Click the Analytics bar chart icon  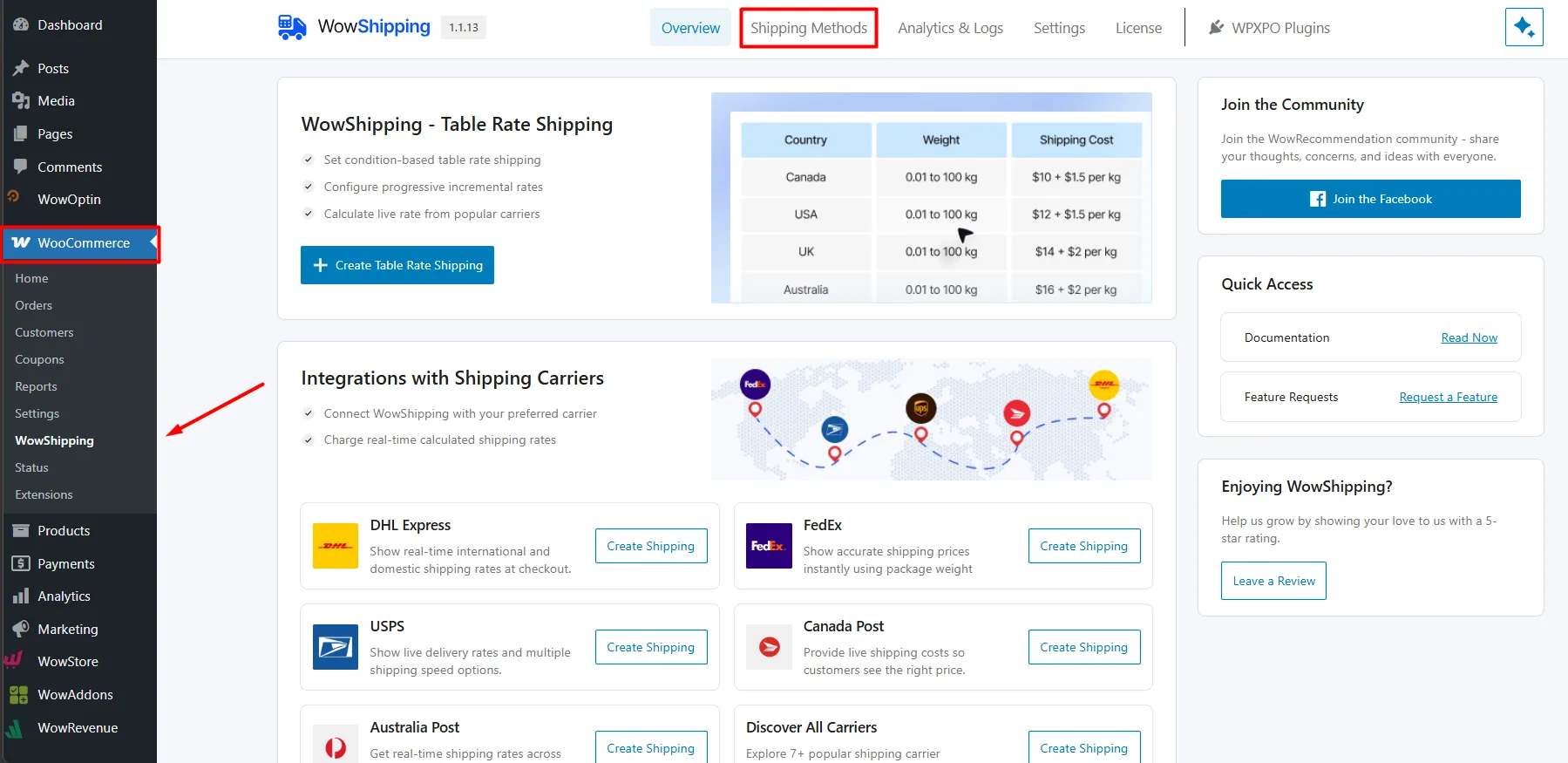pos(21,596)
